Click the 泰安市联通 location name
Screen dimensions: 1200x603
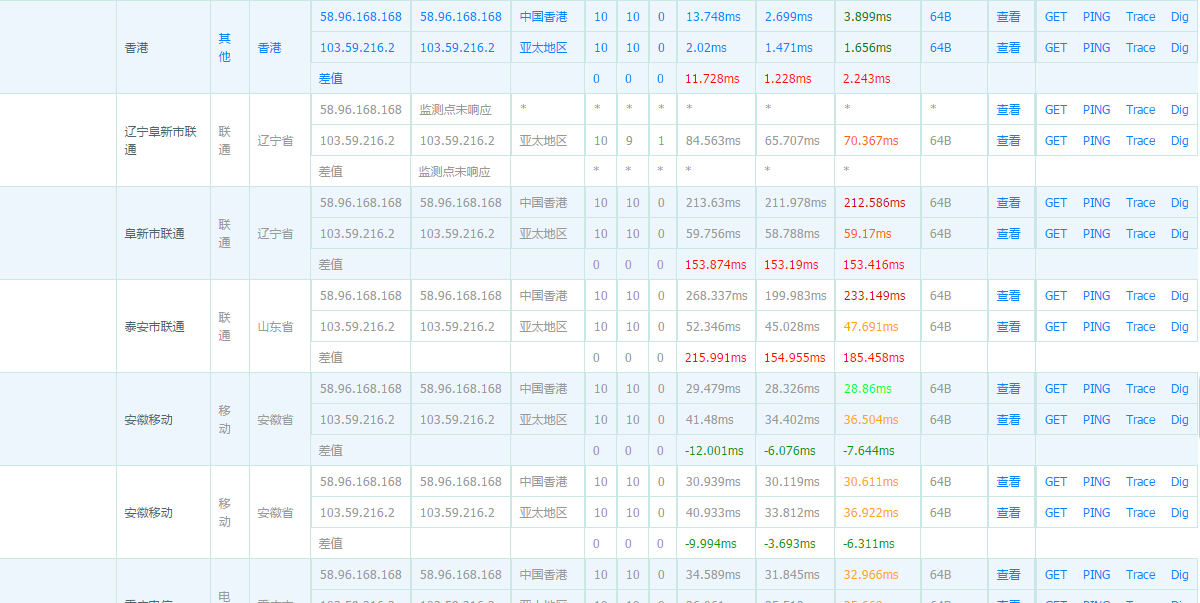click(x=155, y=327)
